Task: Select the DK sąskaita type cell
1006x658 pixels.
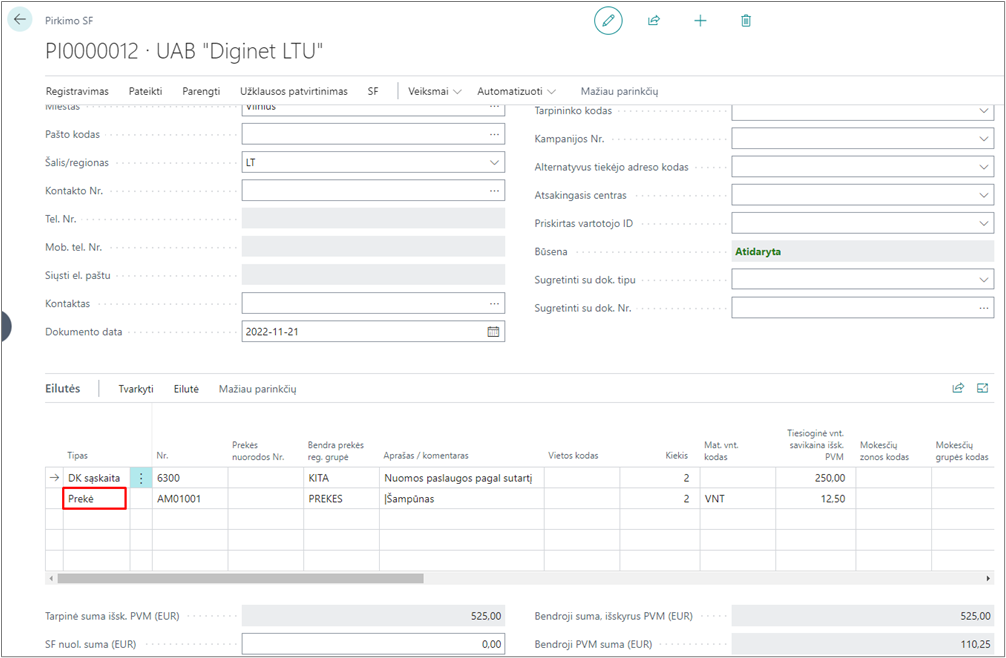Action: [97, 478]
